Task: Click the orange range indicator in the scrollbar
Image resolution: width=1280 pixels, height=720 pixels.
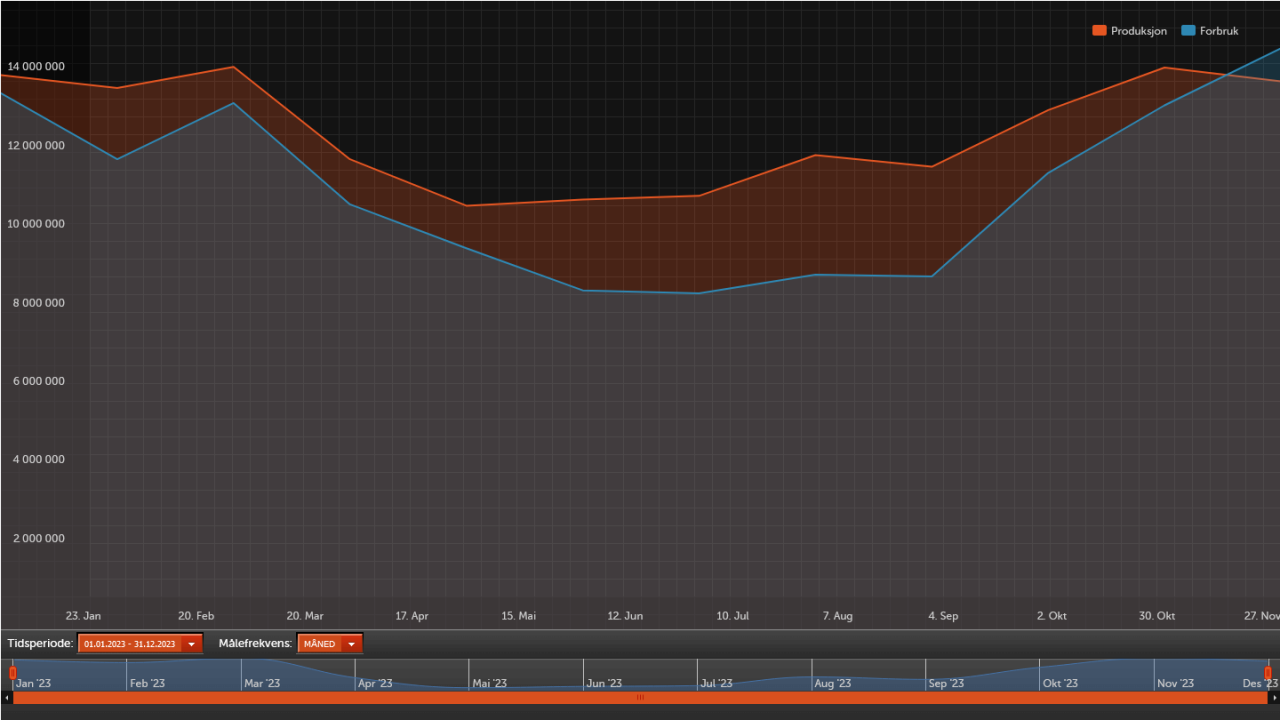Action: click(x=640, y=697)
